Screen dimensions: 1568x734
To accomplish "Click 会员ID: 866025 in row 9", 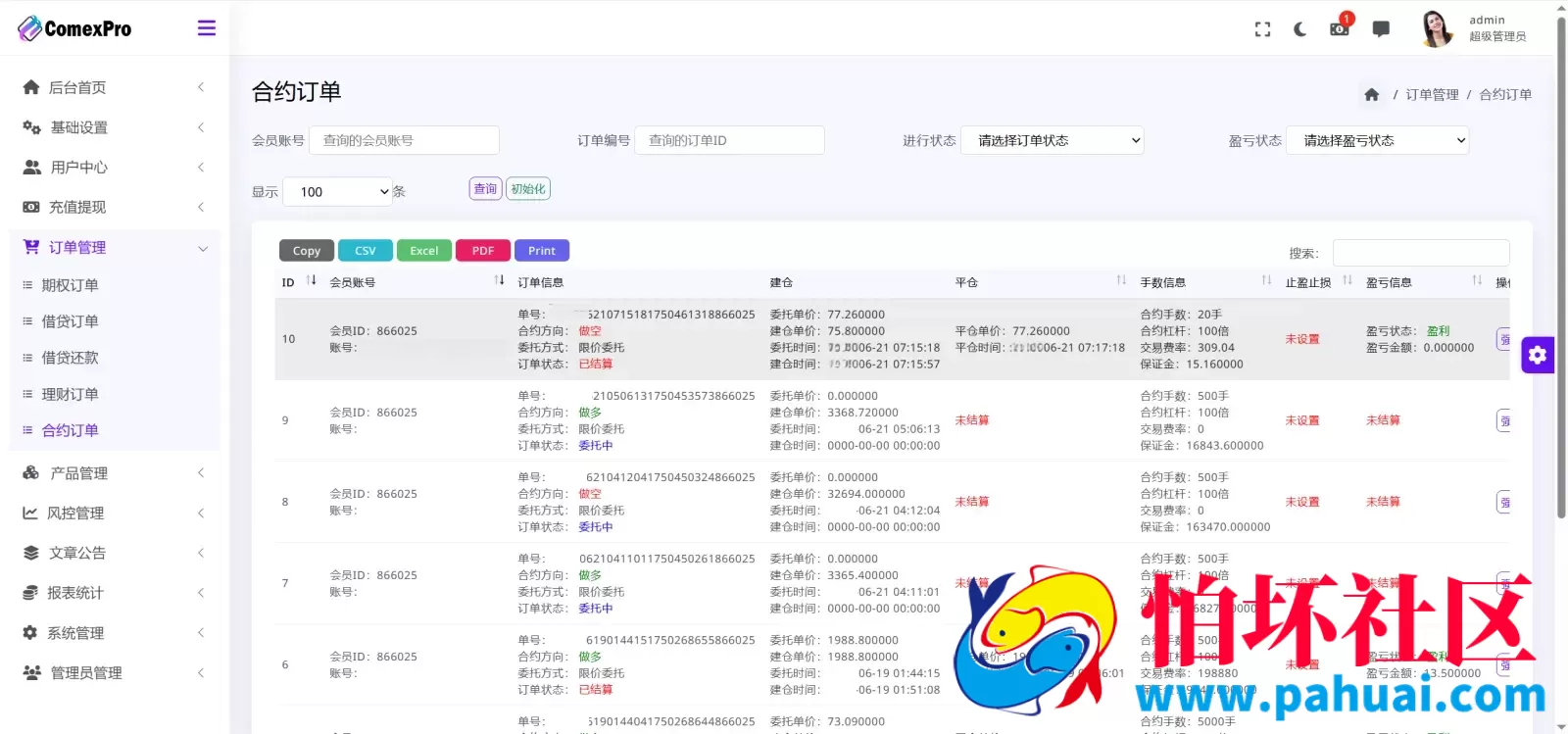I will [x=373, y=413].
